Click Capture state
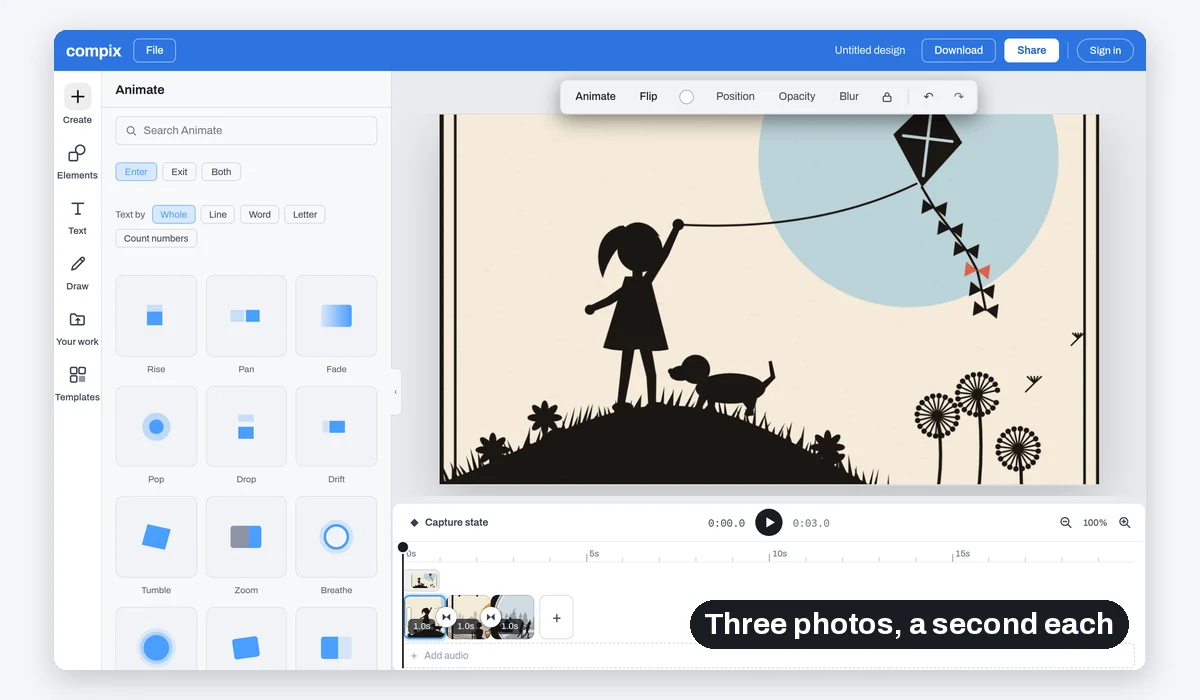The width and height of the screenshot is (1200, 700). tap(449, 523)
